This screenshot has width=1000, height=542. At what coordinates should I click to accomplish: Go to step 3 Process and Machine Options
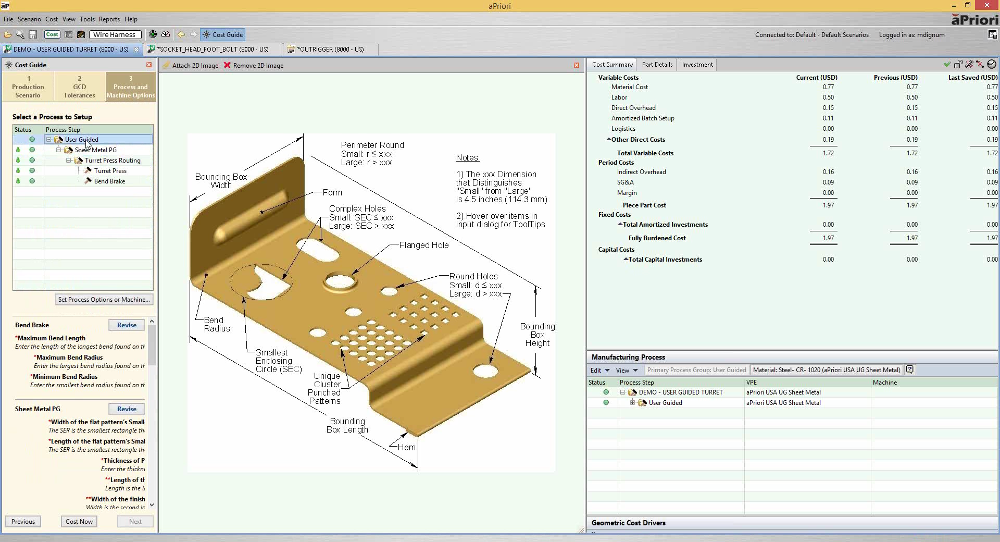[x=131, y=87]
